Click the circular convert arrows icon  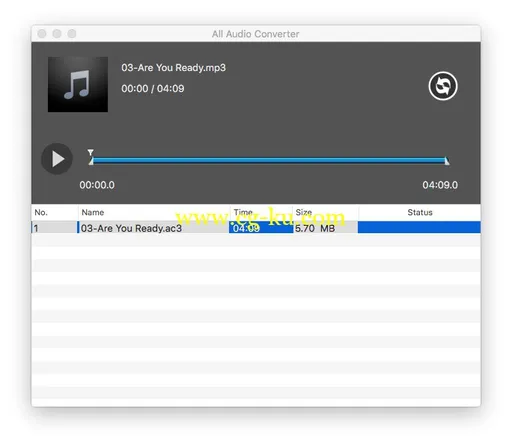(x=443, y=86)
